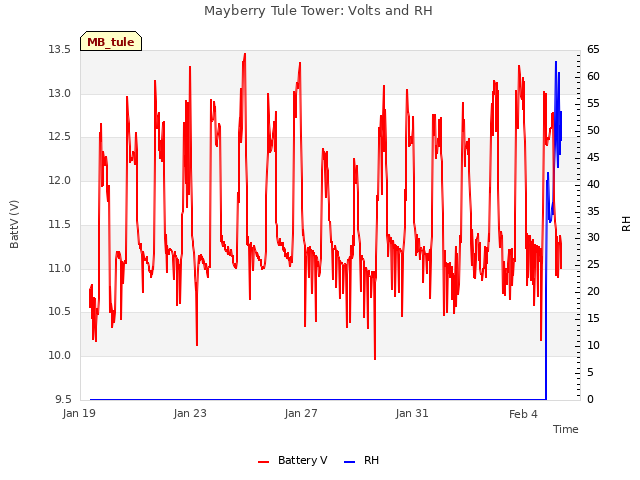Click the 40 RH tick label
This screenshot has width=640, height=480.
[593, 184]
